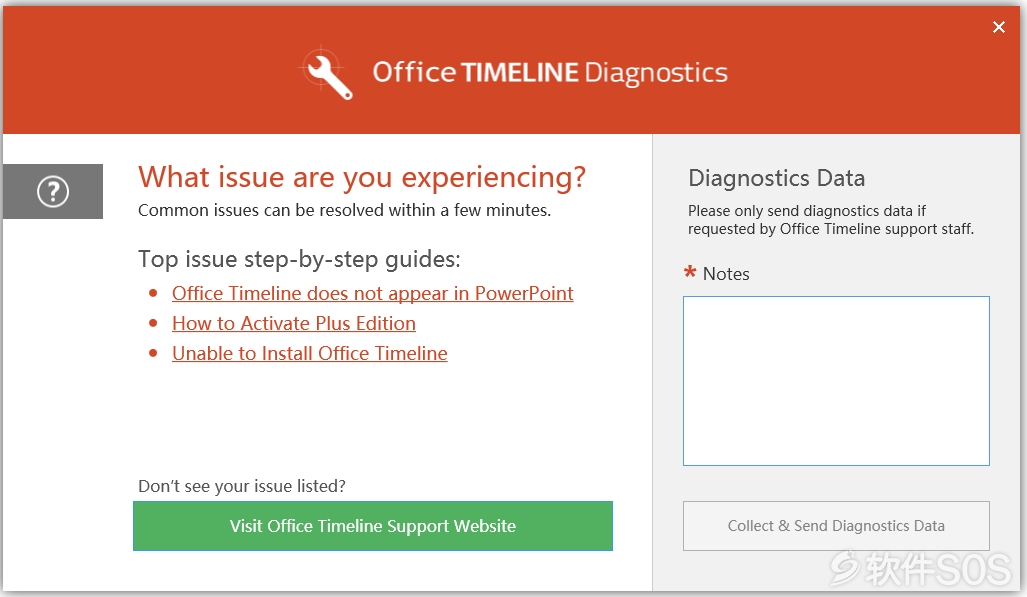Screen dimensions: 1027x597
Task: Click 'What issue are you experiencing?' heading
Action: (362, 178)
